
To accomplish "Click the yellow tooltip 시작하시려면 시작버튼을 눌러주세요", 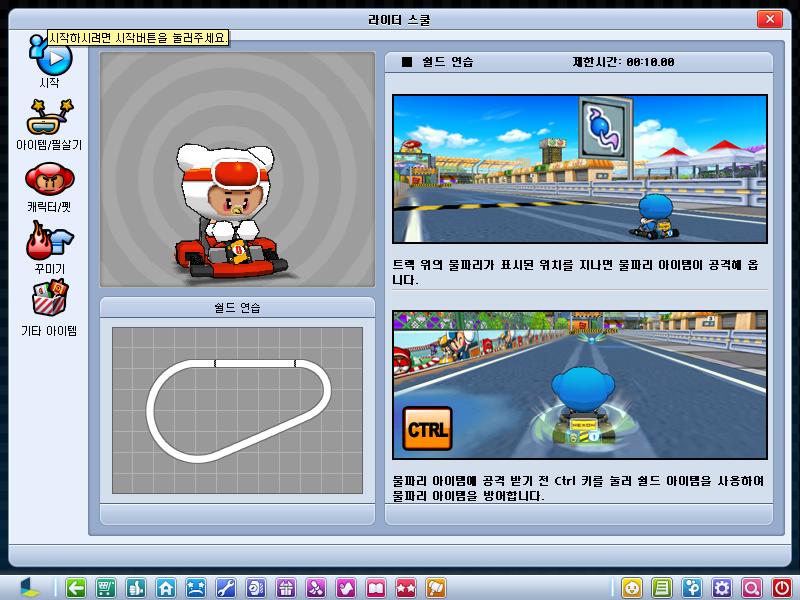I will pos(138,38).
